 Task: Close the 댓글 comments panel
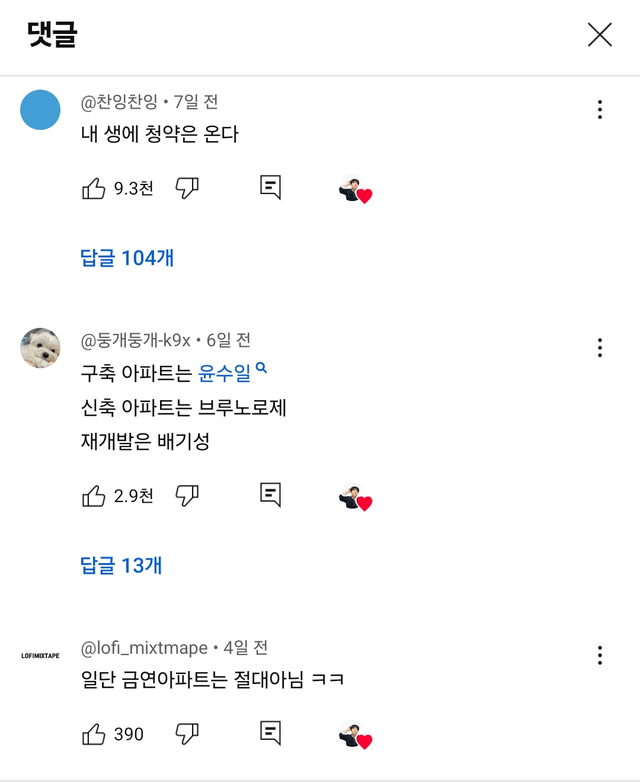coord(599,35)
